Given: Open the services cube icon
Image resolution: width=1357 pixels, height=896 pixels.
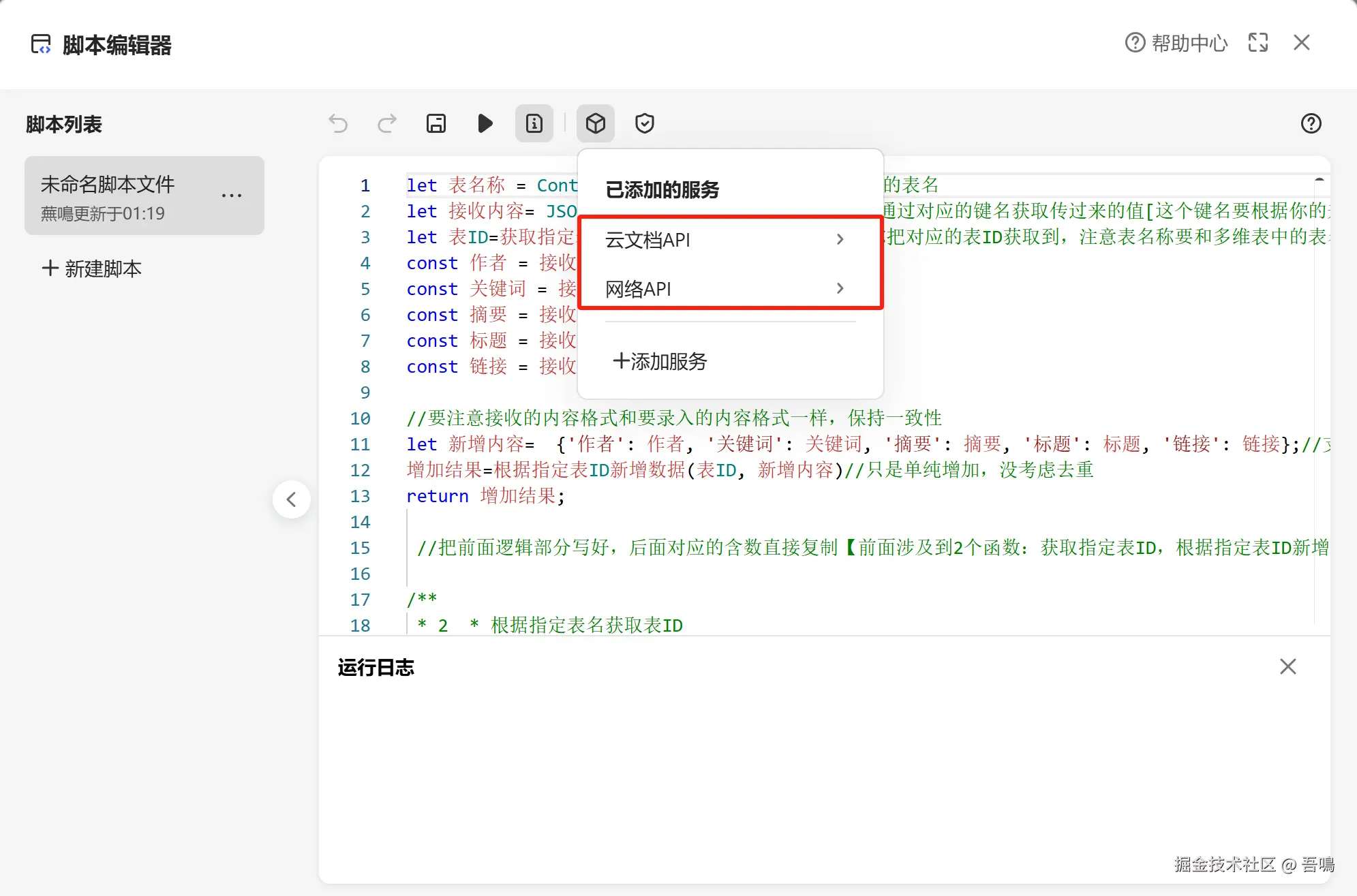Looking at the screenshot, I should pyautogui.click(x=596, y=123).
